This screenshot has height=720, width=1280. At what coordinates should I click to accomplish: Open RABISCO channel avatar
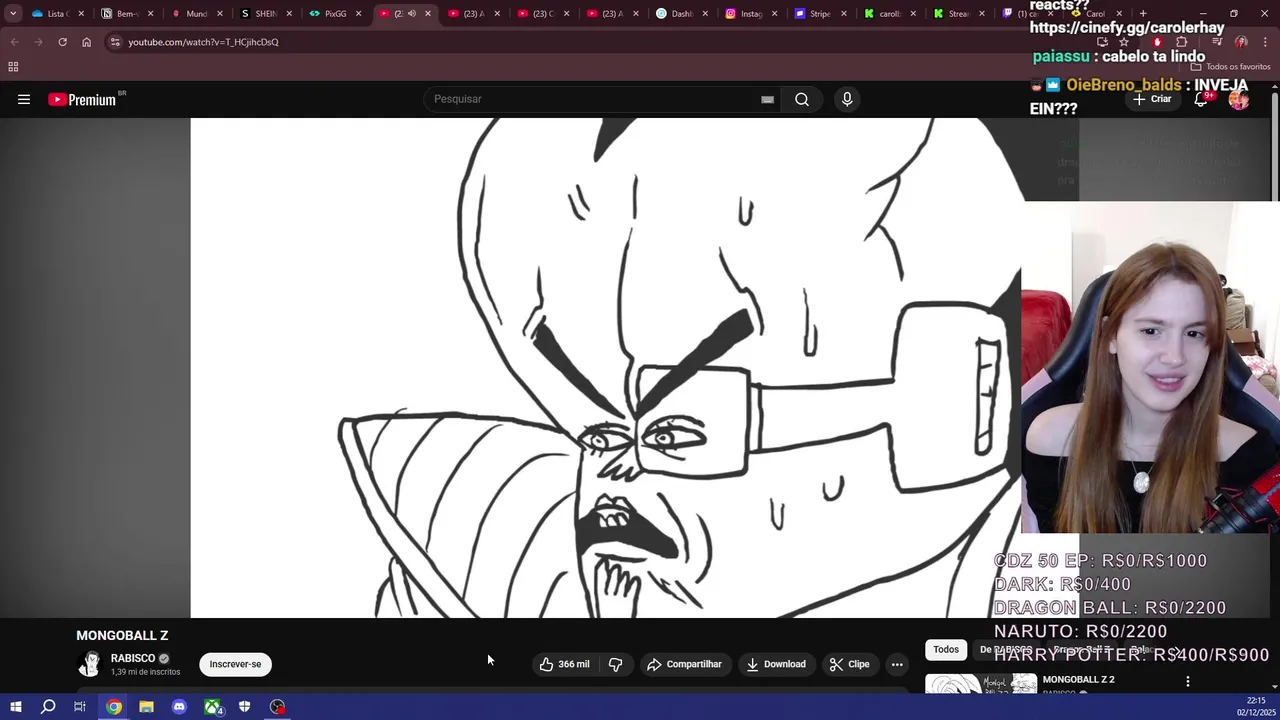point(90,664)
